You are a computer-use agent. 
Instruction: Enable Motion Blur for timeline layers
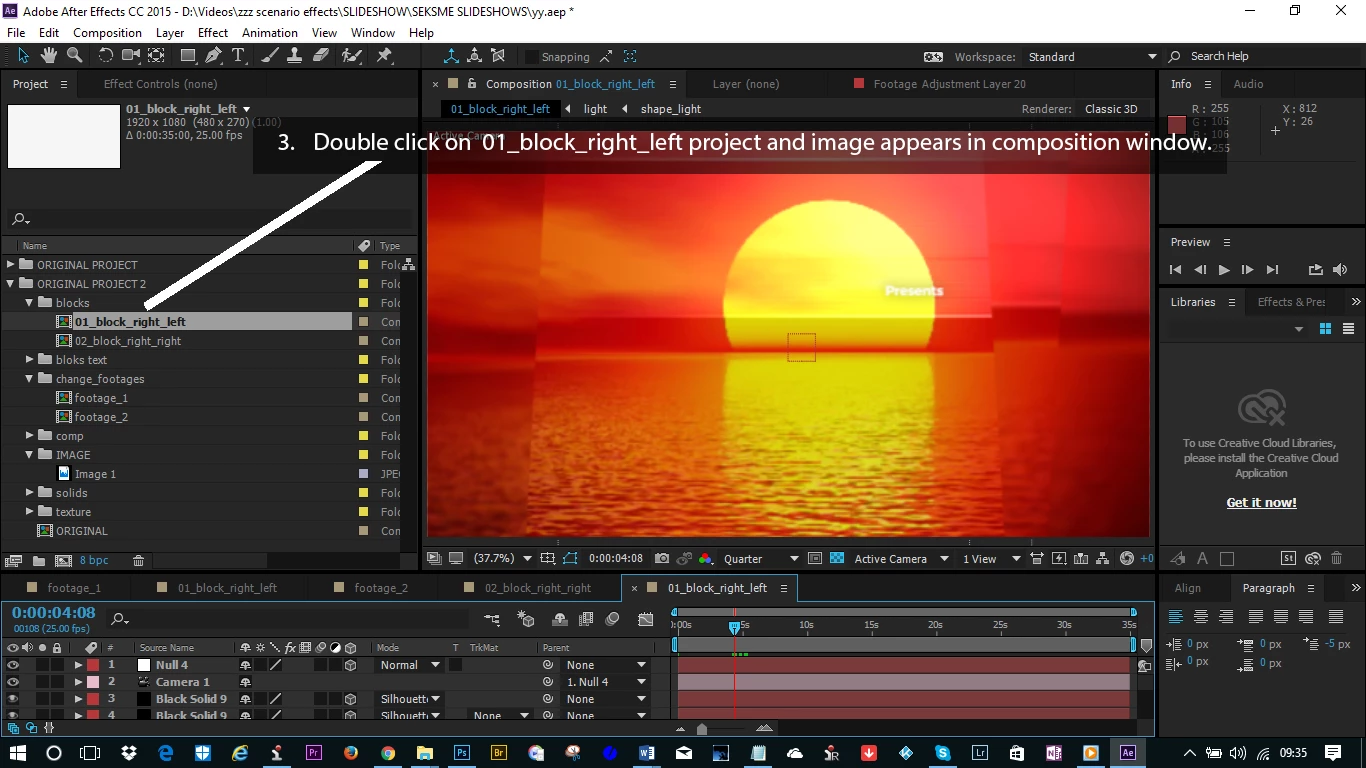612,620
